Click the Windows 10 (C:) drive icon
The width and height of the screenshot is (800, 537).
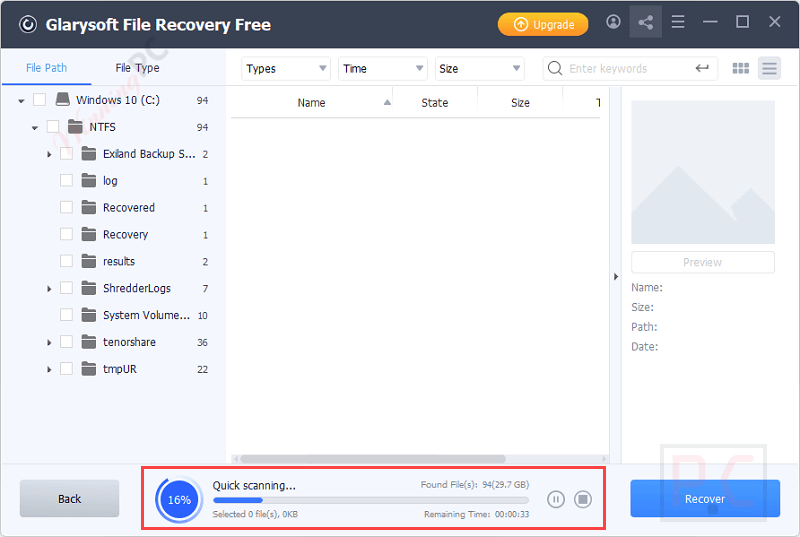point(63,99)
